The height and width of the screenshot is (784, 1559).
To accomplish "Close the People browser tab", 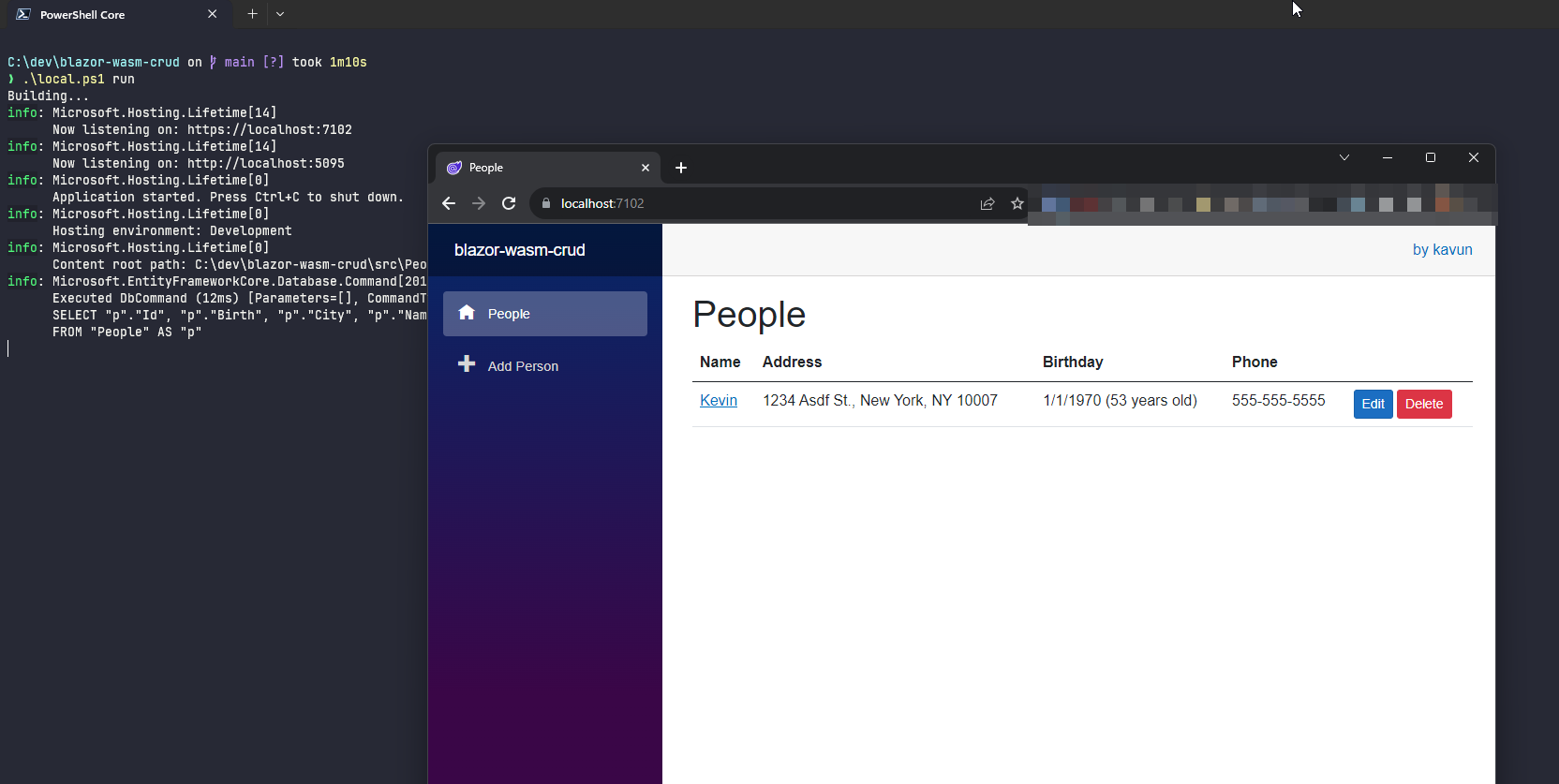I will click(646, 168).
